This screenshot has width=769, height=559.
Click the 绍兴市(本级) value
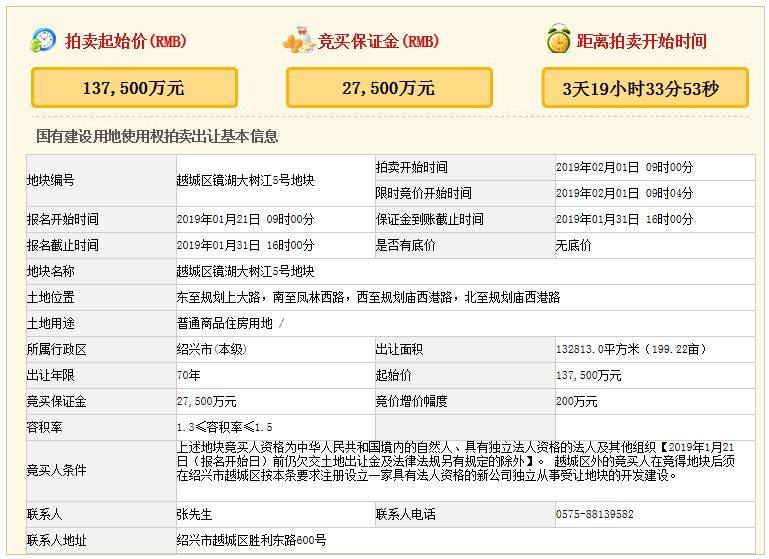coord(211,349)
